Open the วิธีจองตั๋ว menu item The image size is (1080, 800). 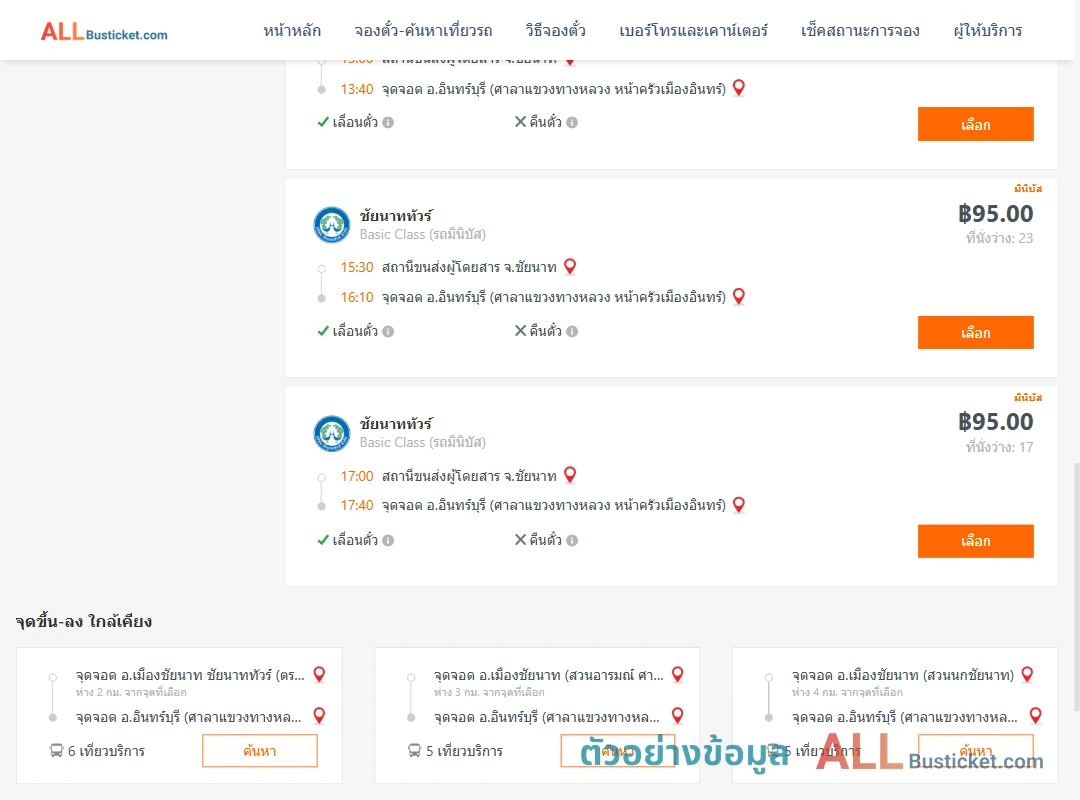point(555,31)
